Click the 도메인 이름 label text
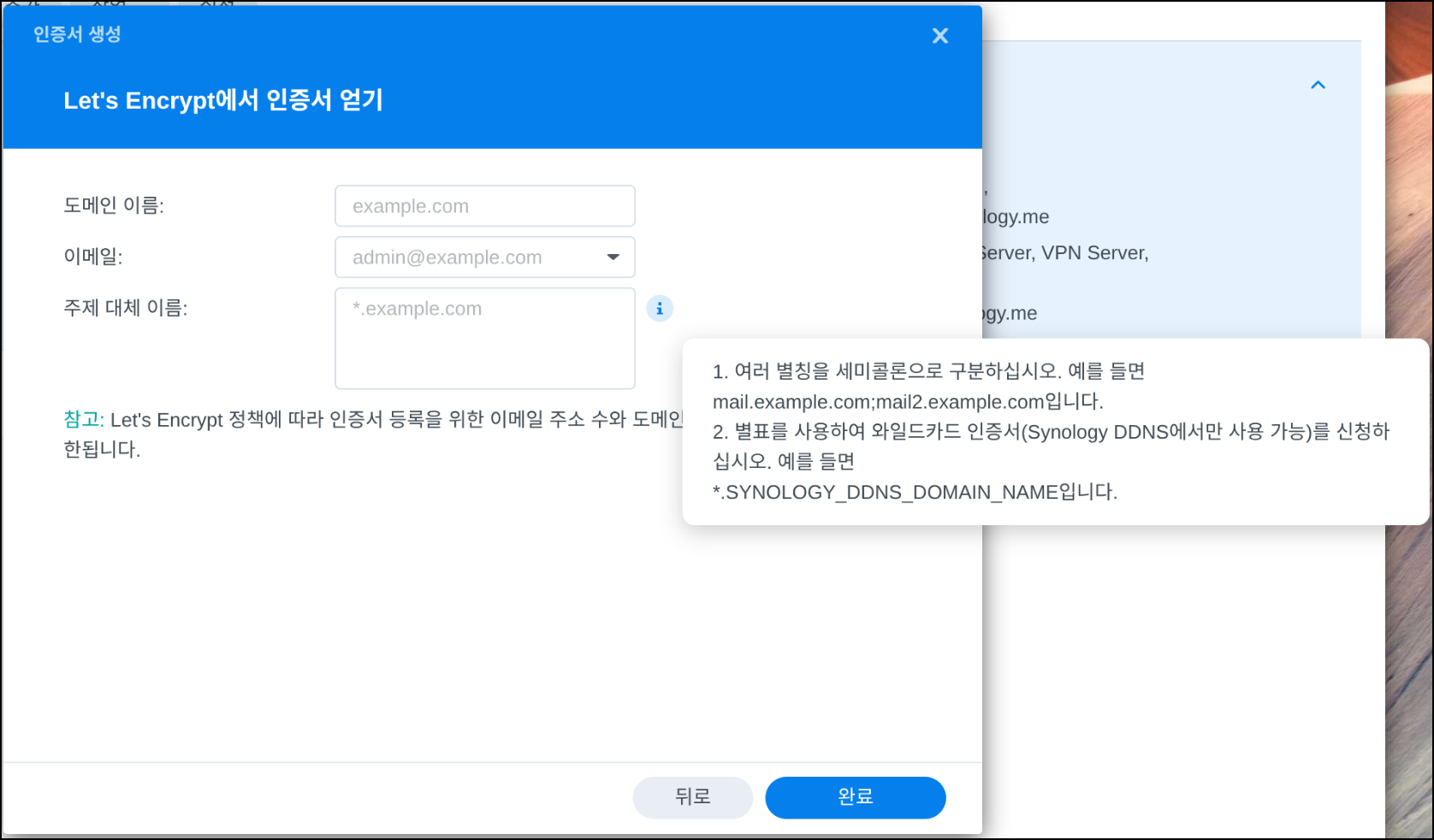Viewport: 1434px width, 840px height. click(114, 206)
